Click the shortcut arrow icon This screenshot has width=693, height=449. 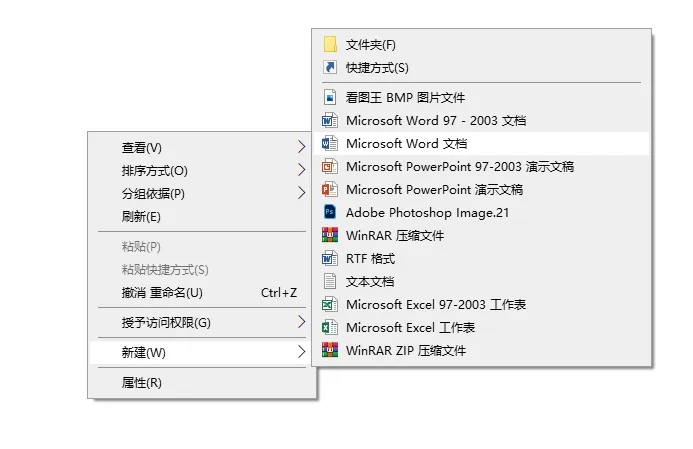click(329, 68)
